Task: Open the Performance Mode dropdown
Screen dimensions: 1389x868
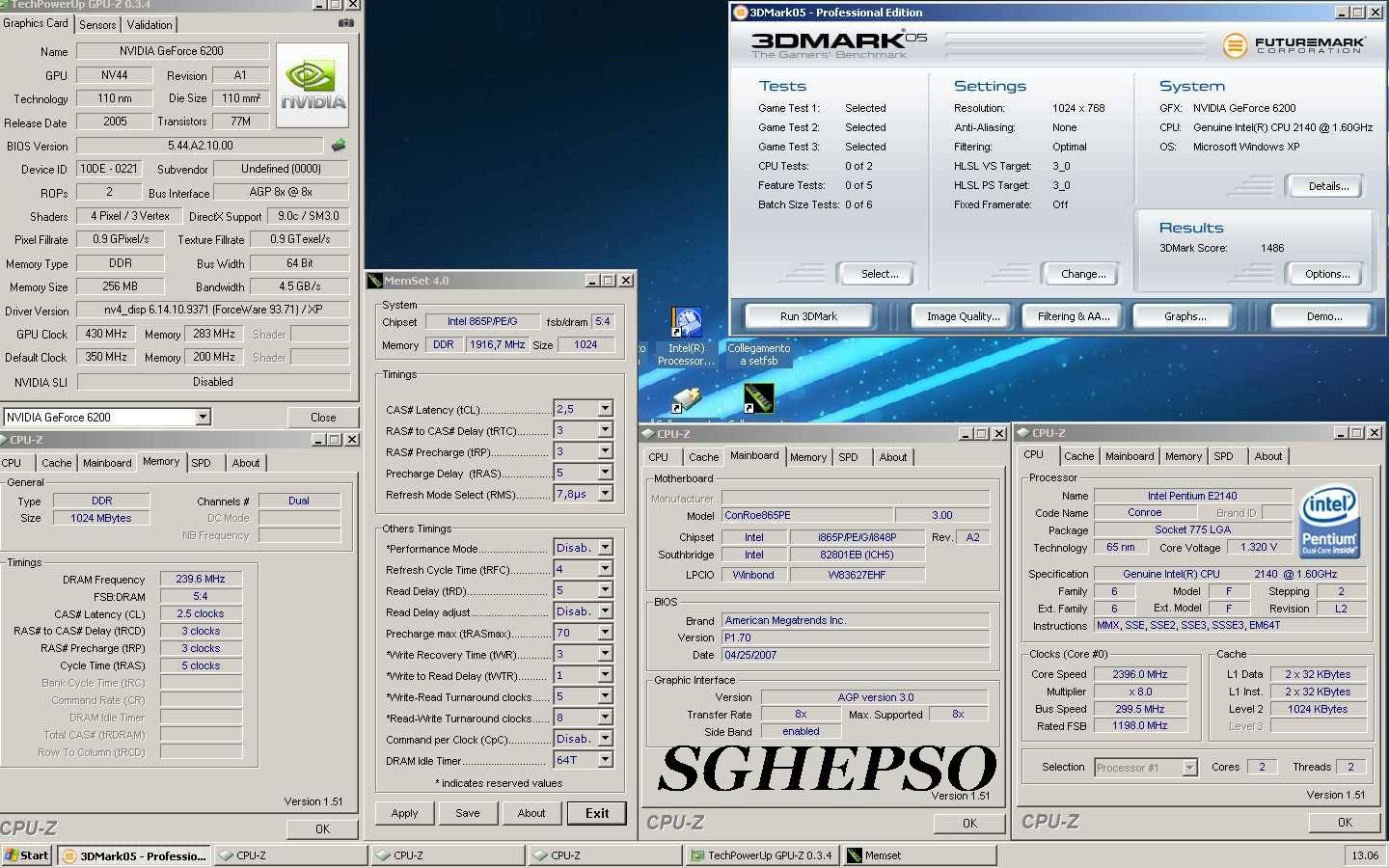Action: click(x=605, y=548)
